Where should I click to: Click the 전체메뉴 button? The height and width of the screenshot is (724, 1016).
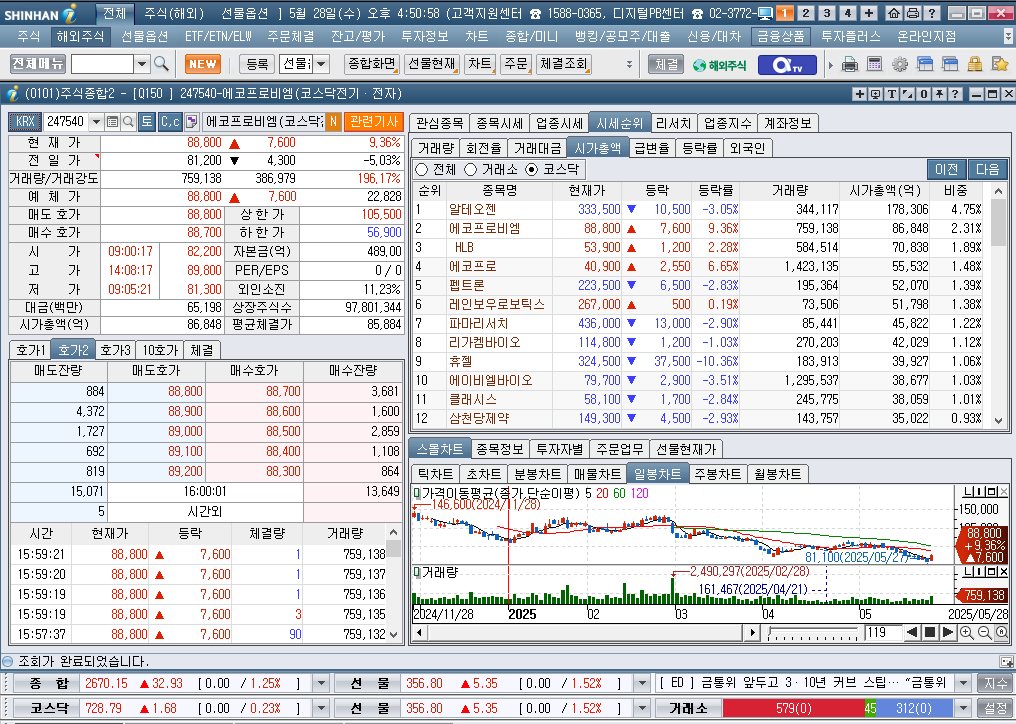[38, 64]
